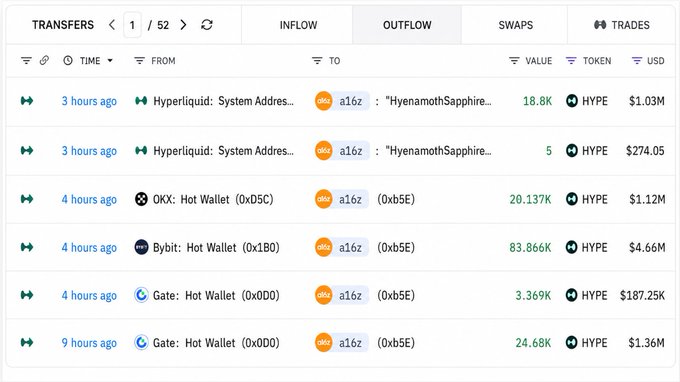This screenshot has width=680, height=382.
Task: Select the 20.137K value cell
Action: (x=530, y=199)
